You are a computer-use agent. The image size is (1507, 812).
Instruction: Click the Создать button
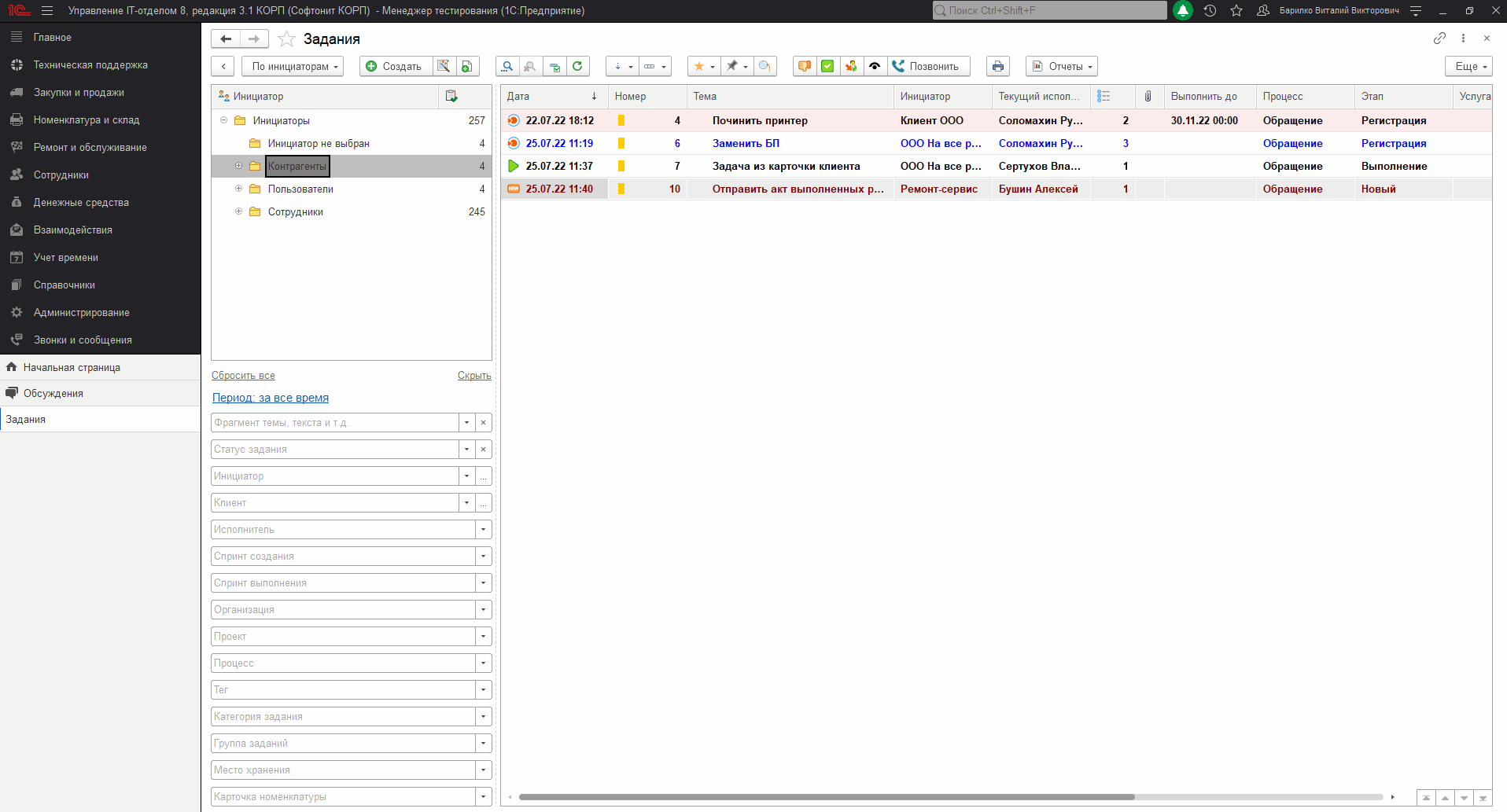pyautogui.click(x=395, y=66)
